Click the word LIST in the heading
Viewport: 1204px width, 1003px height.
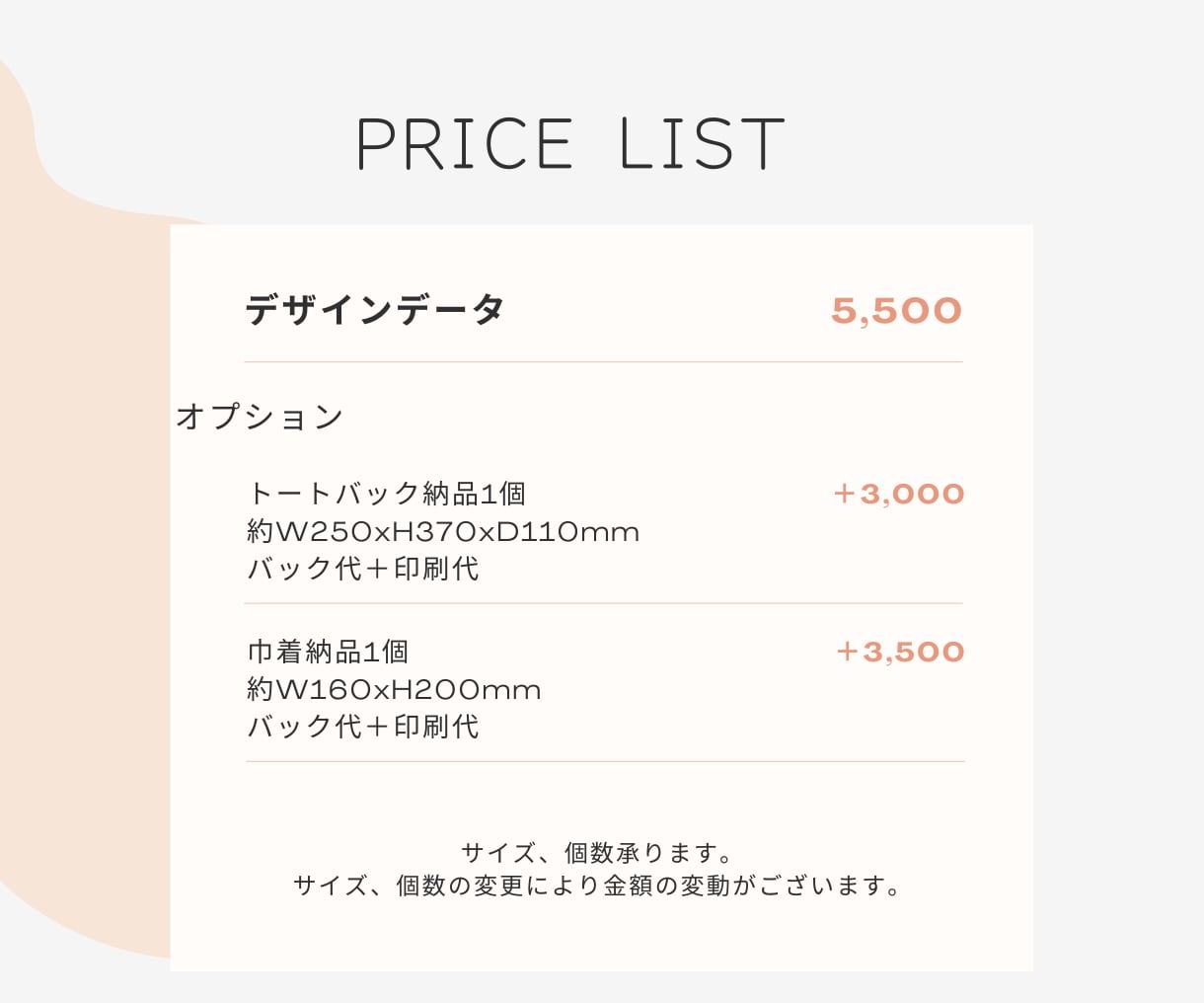coord(702,144)
